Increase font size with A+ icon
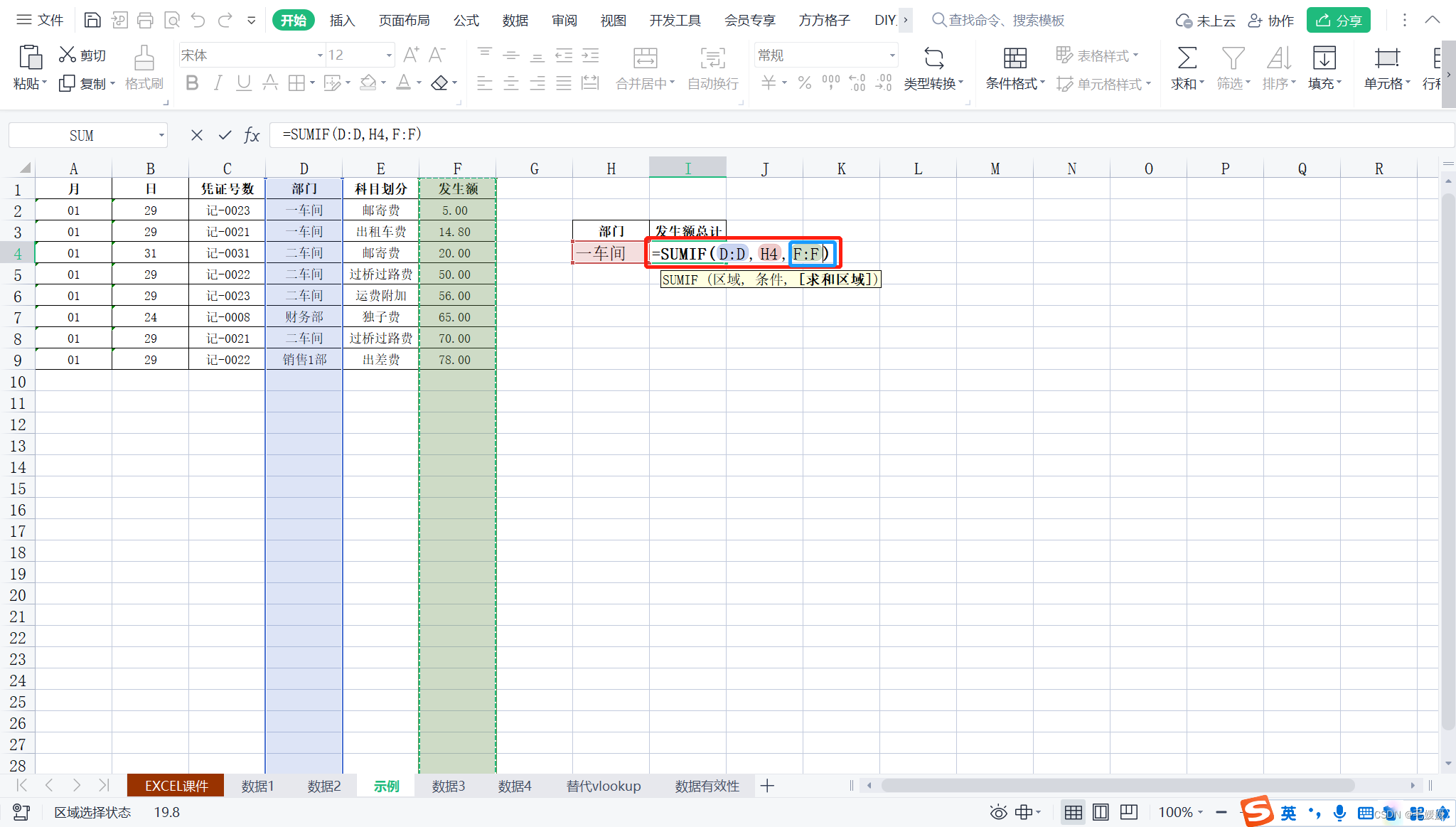The image size is (1456, 827). click(411, 55)
